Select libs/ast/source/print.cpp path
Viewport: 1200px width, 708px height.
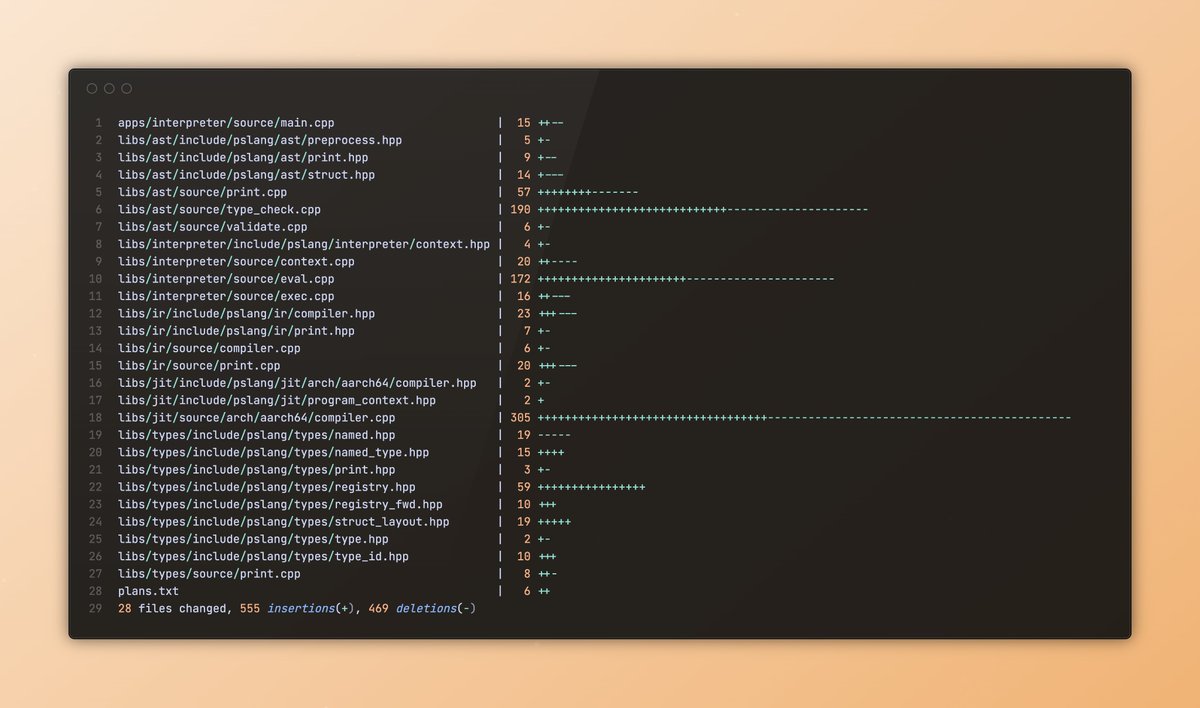tap(203, 192)
